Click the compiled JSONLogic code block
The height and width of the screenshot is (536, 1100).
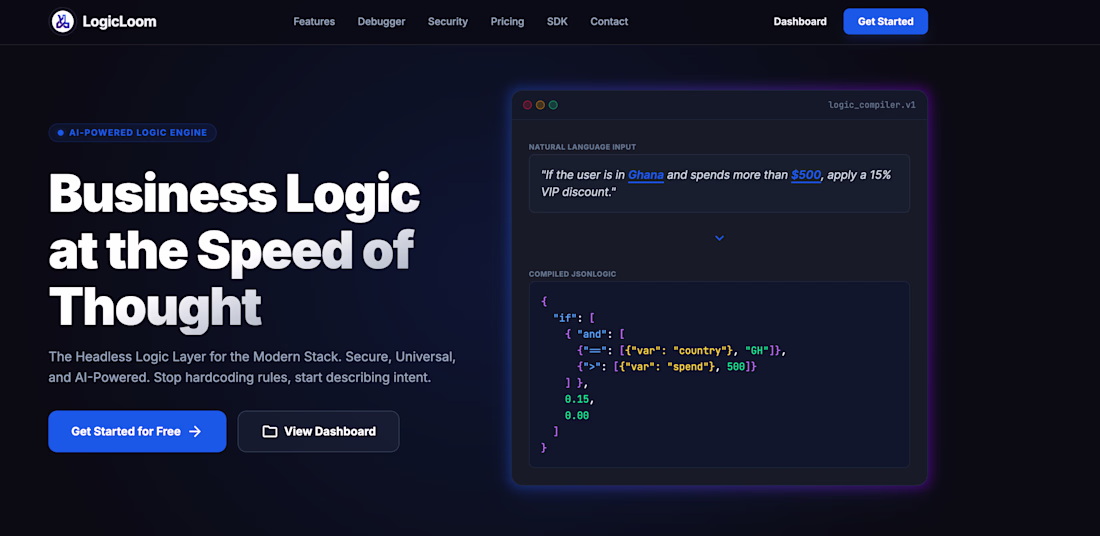pos(719,375)
